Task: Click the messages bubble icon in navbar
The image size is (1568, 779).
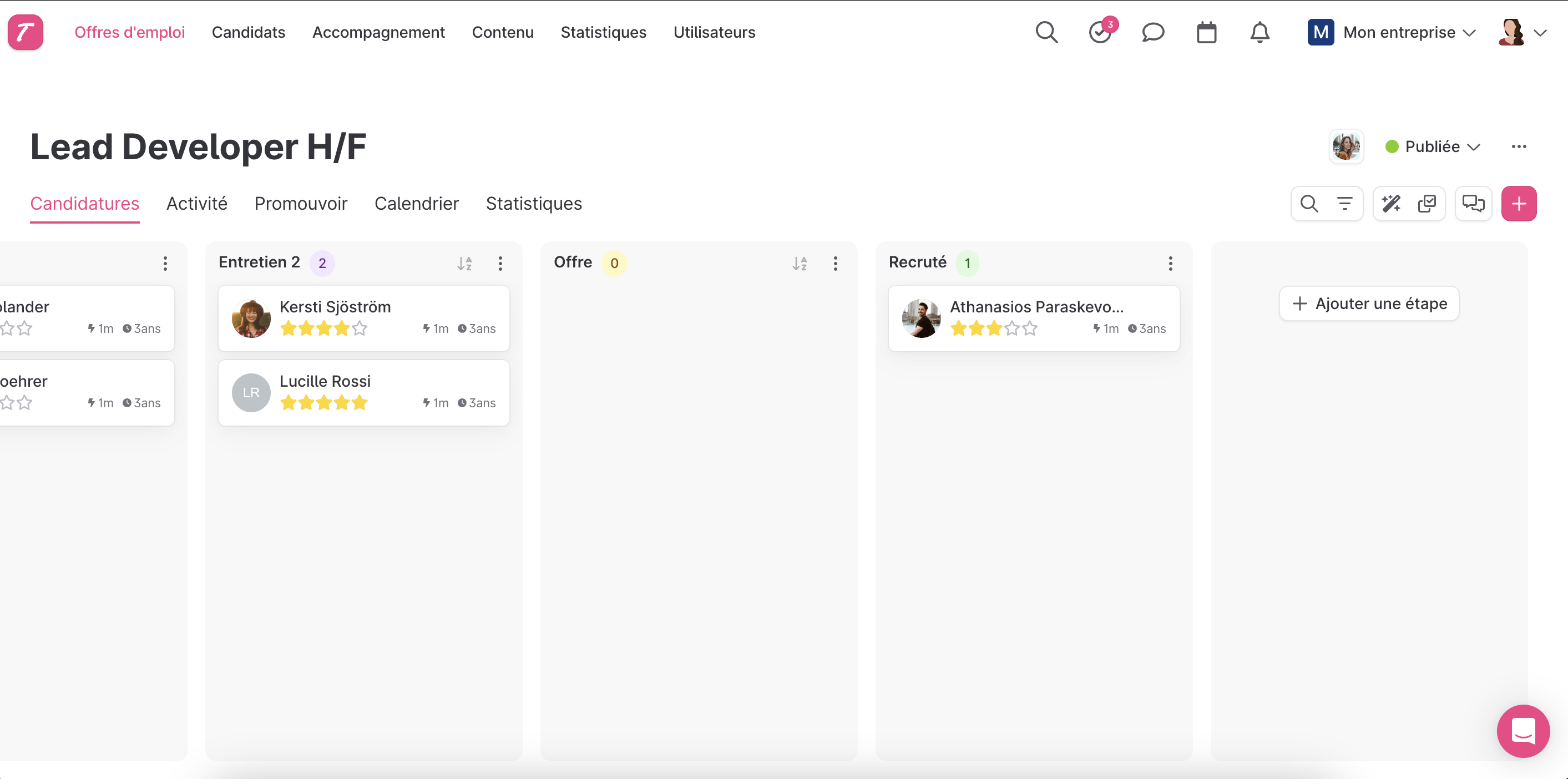Action: pyautogui.click(x=1153, y=32)
